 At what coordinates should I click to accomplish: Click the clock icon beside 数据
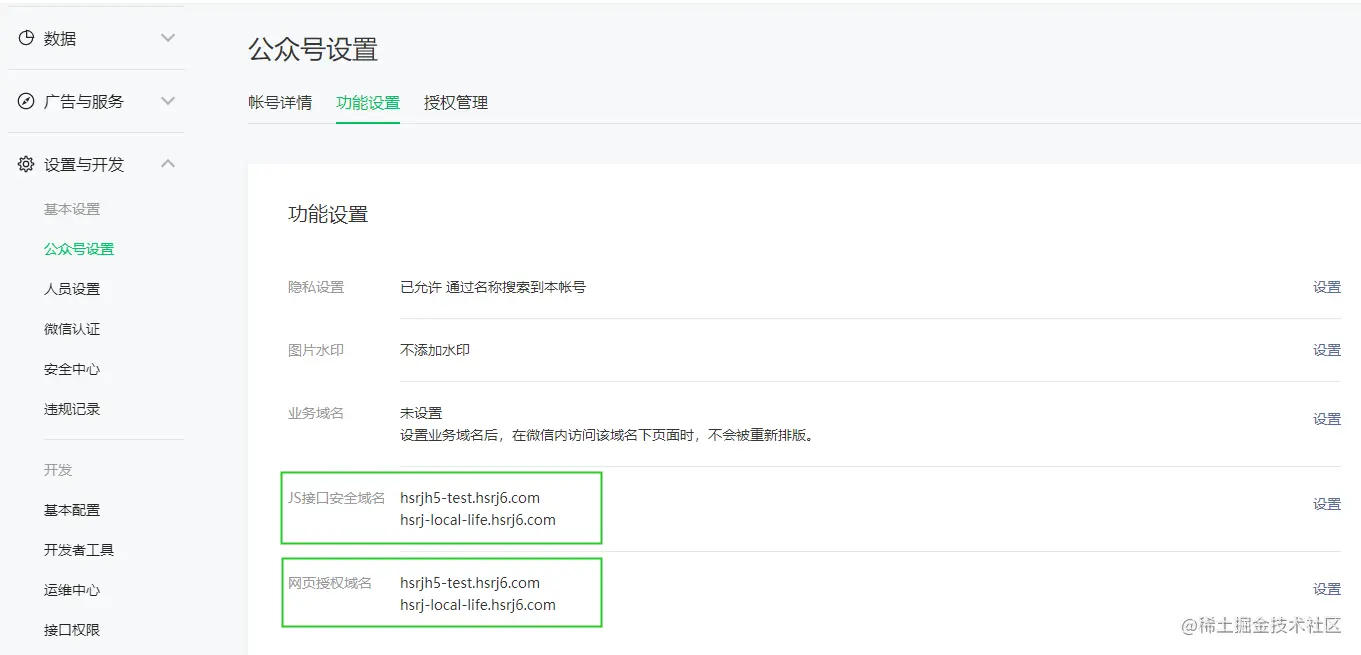pyautogui.click(x=25, y=38)
